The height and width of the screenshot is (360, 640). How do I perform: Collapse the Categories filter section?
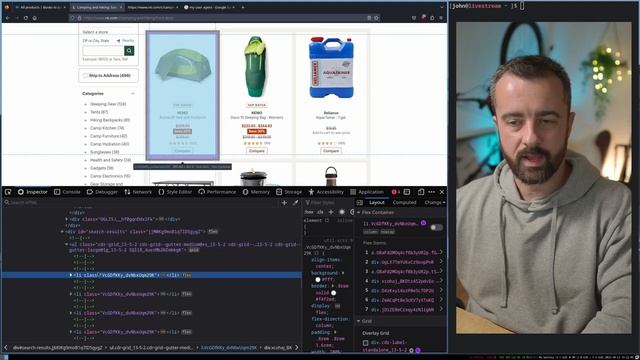(133, 93)
